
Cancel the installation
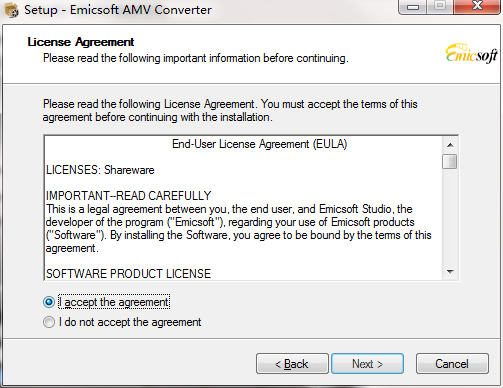[x=452, y=364]
